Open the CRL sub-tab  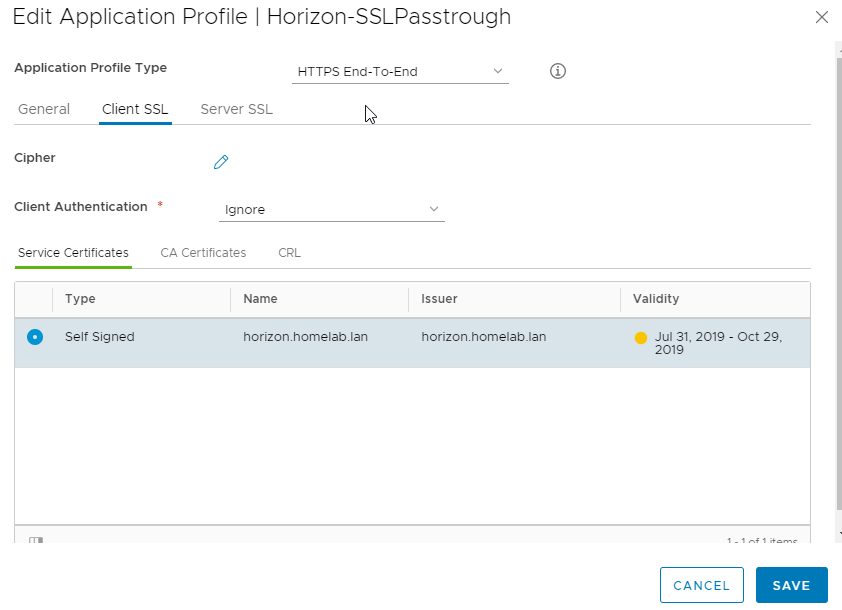point(289,253)
